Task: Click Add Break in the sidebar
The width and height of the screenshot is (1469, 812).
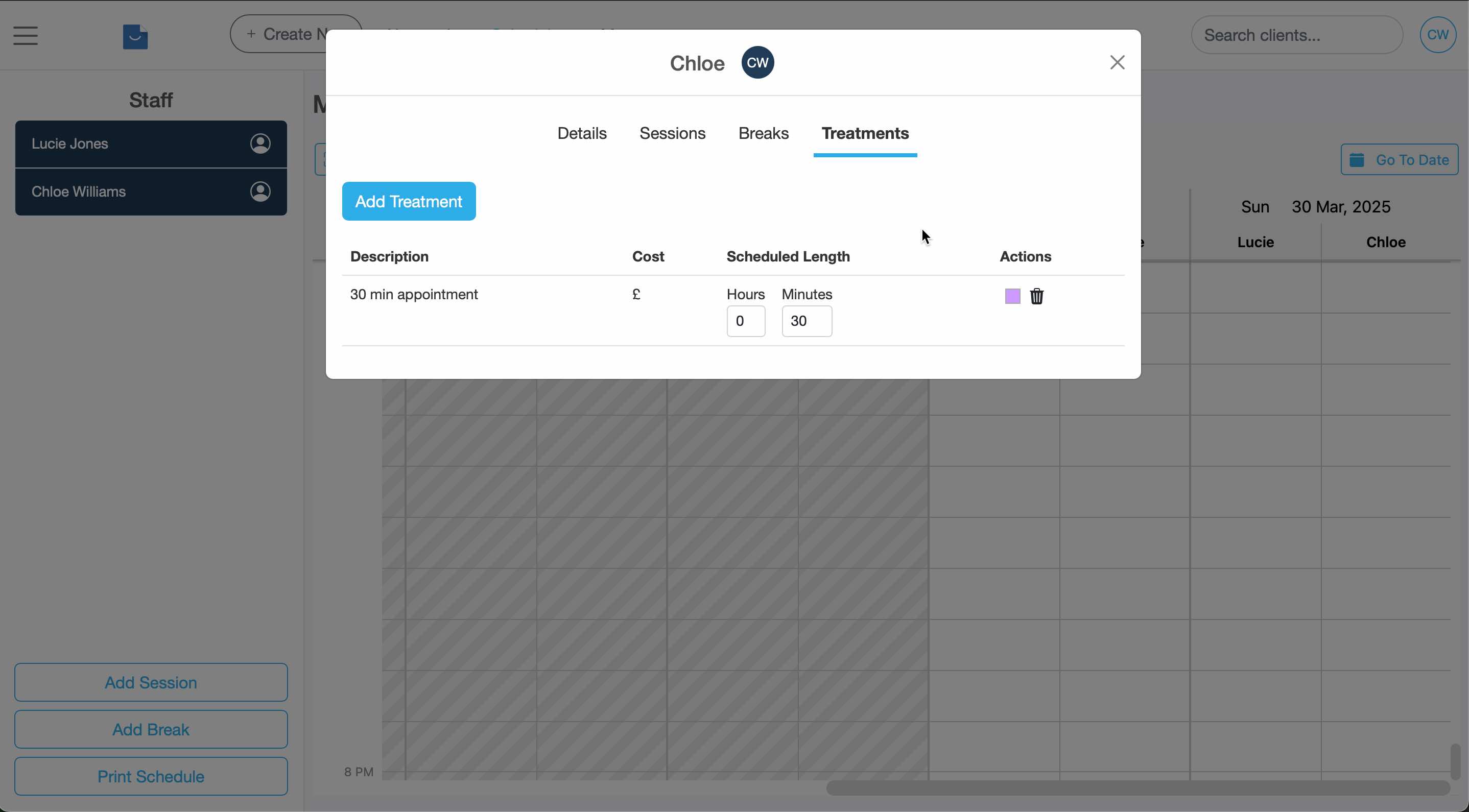Action: 151,729
